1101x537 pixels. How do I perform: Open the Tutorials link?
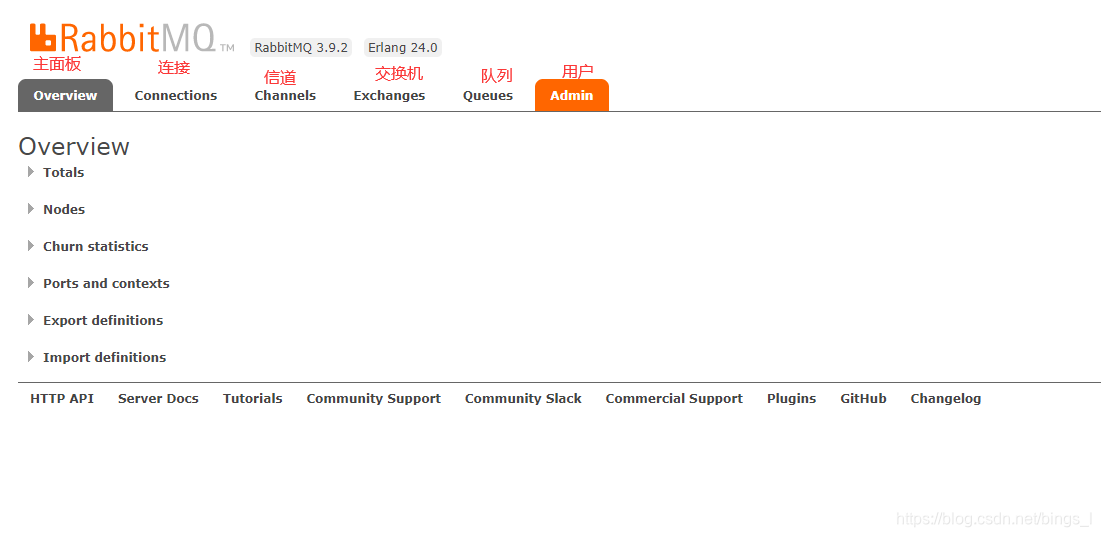[252, 399]
